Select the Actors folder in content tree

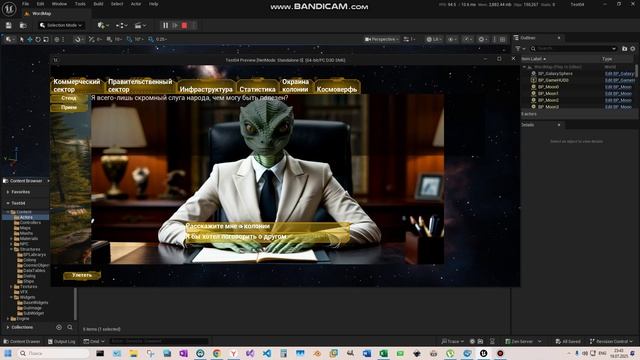pyautogui.click(x=27, y=218)
